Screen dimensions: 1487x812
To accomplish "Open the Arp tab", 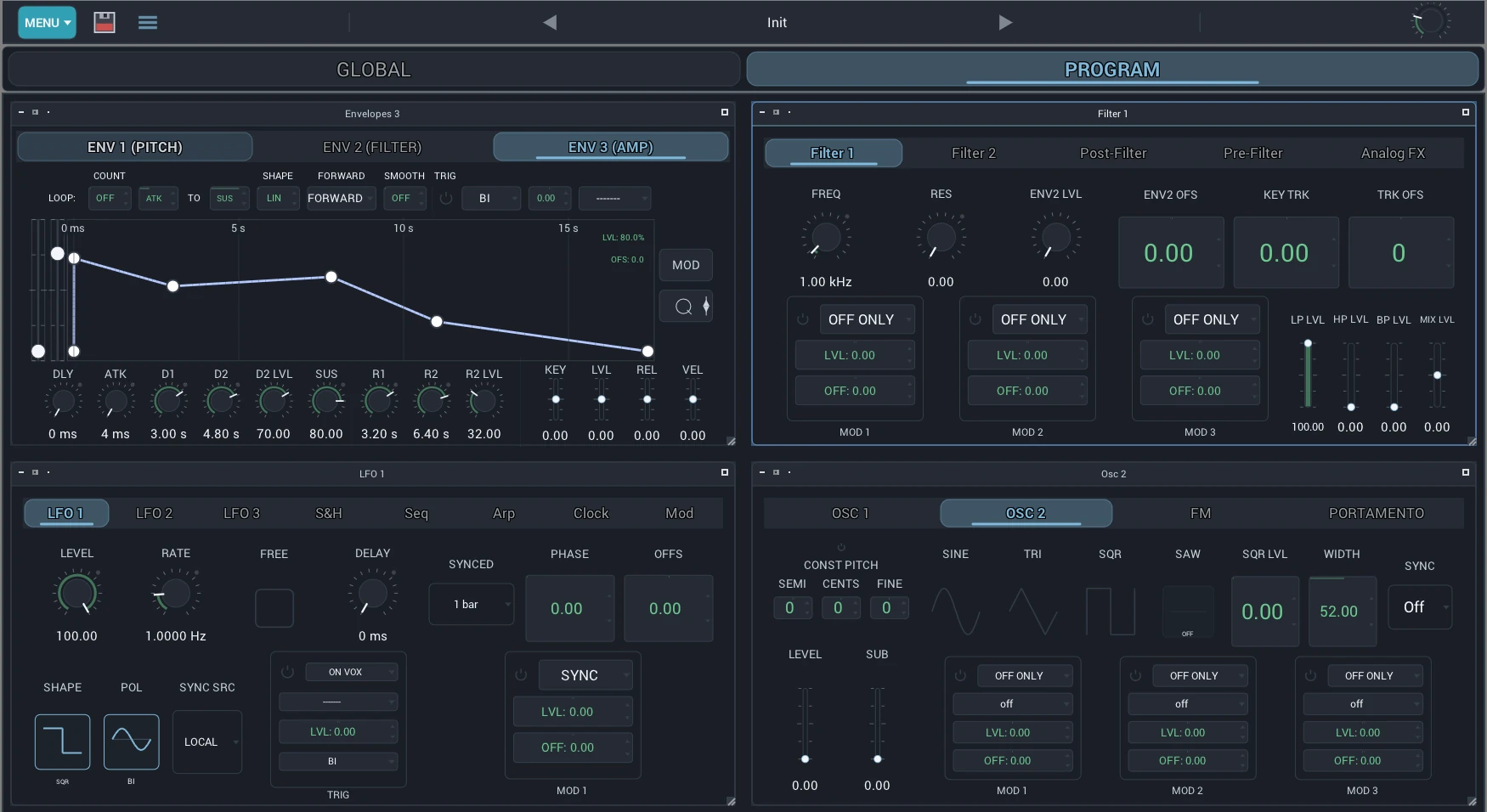I will [504, 513].
